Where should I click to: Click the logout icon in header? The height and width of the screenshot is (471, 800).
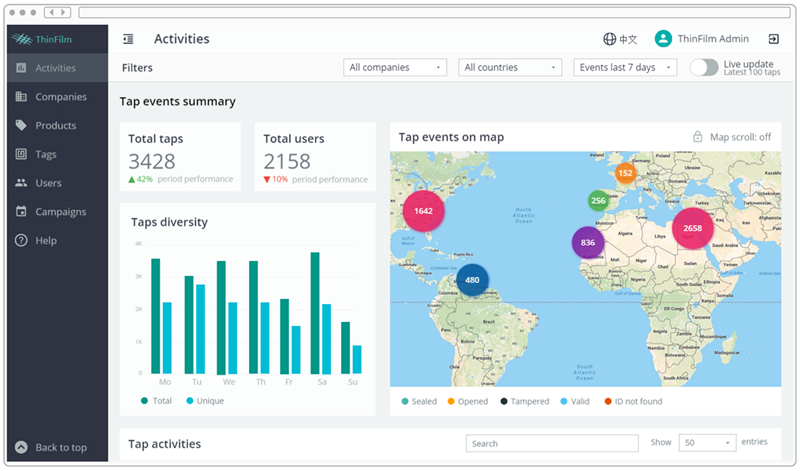click(773, 39)
